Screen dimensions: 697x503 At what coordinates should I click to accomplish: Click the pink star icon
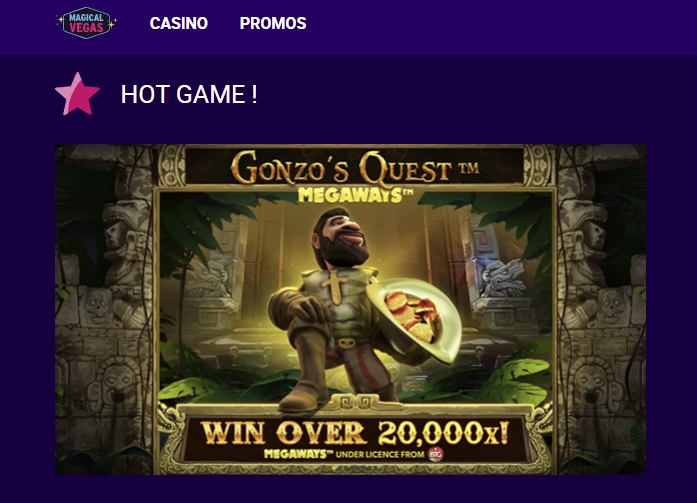[77, 94]
